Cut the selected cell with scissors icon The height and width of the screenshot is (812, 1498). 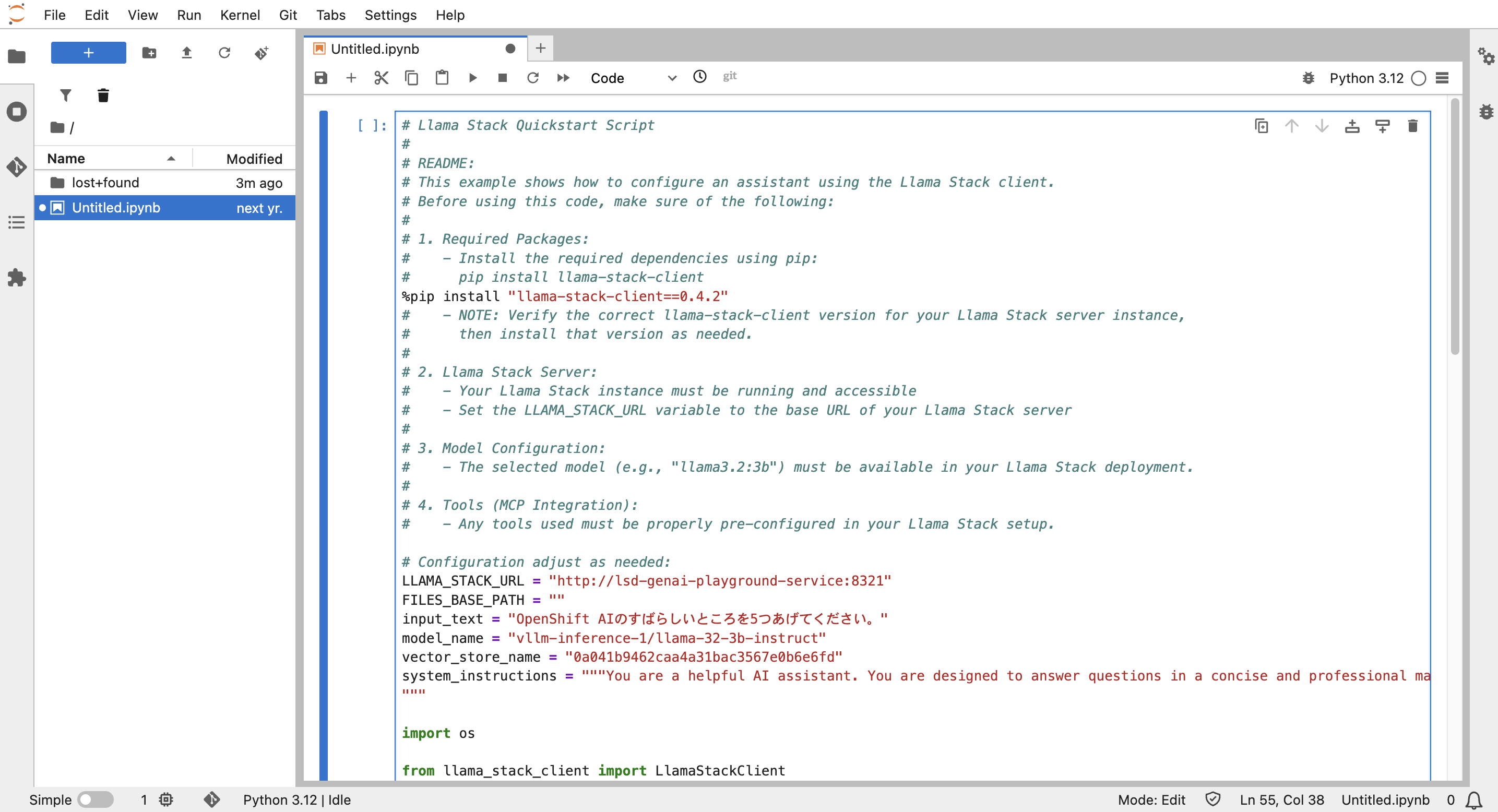click(x=381, y=78)
